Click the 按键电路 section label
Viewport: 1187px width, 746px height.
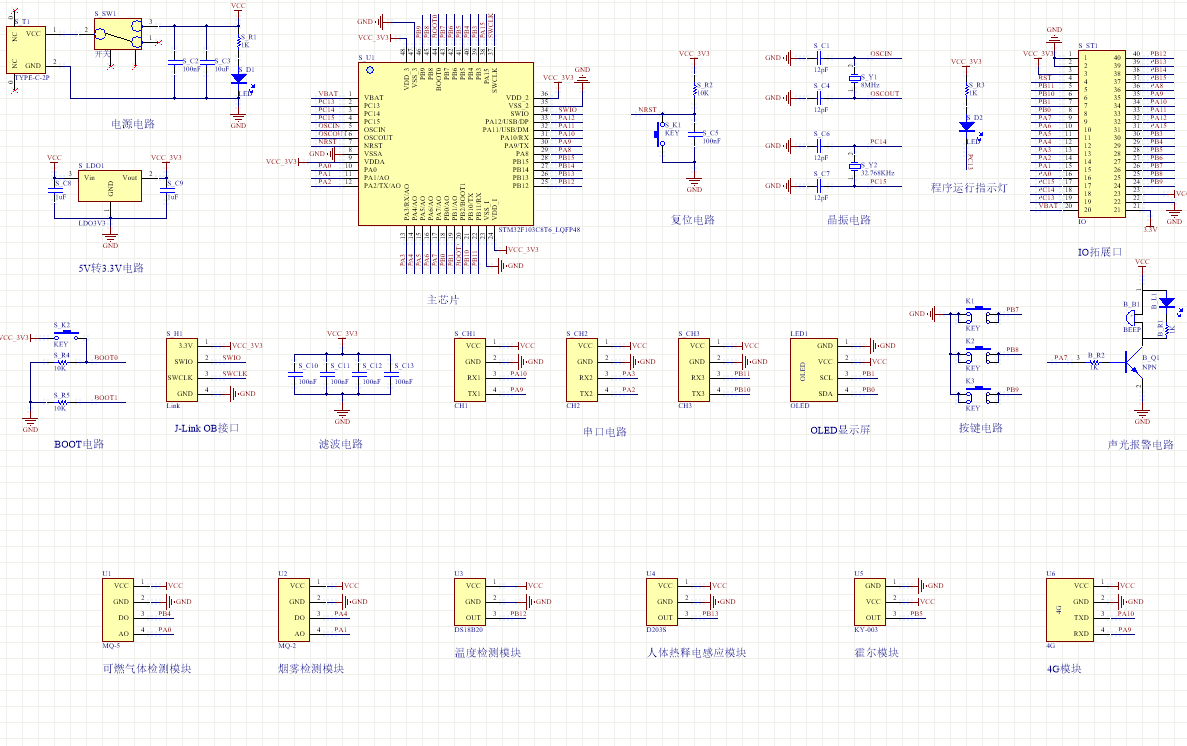[981, 428]
